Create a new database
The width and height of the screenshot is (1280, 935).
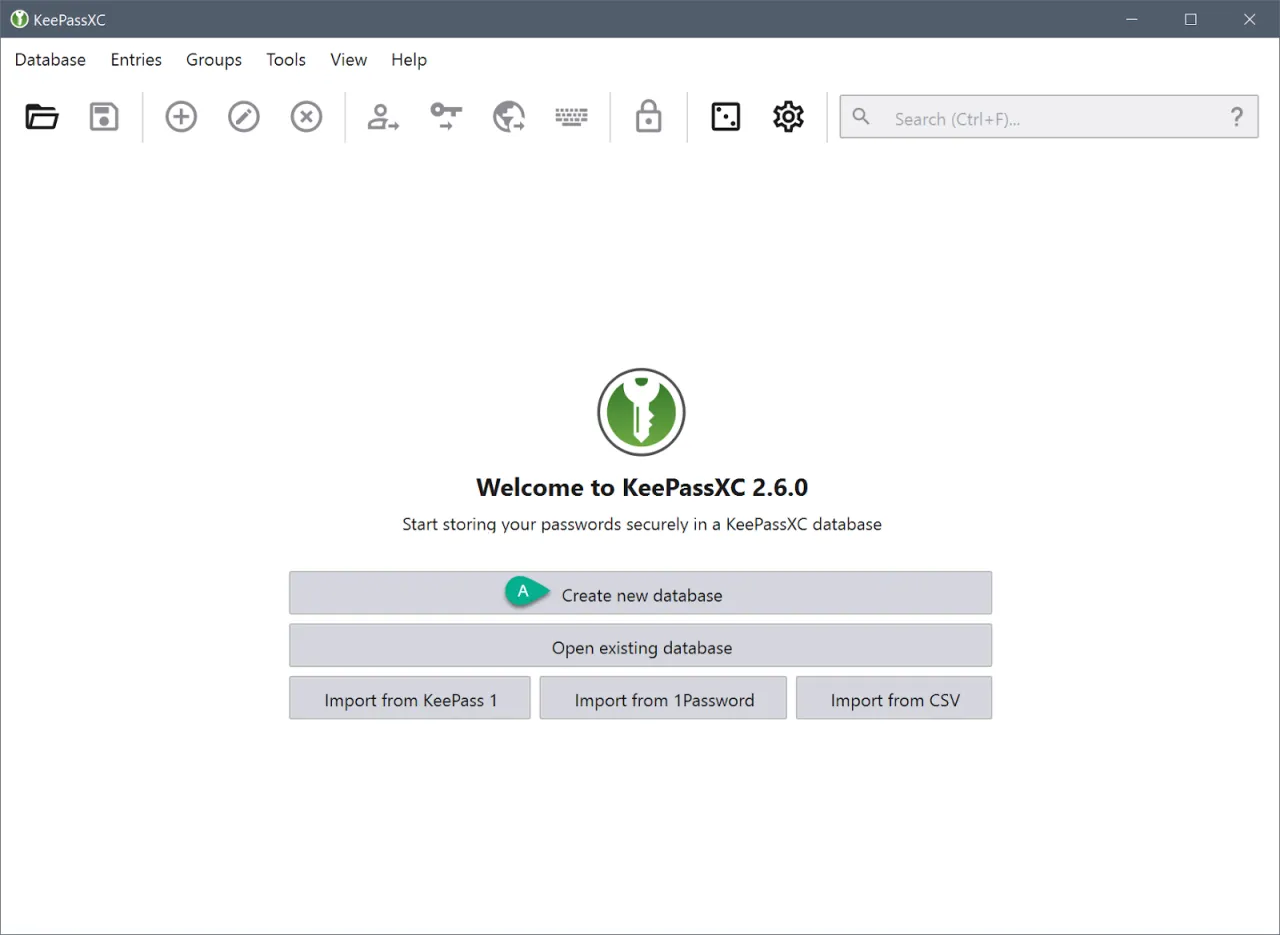(640, 592)
